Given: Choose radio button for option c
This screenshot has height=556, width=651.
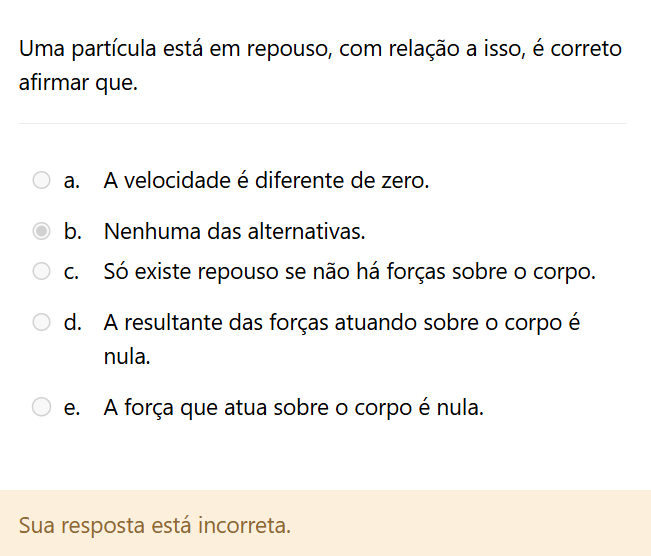Looking at the screenshot, I should tap(41, 271).
